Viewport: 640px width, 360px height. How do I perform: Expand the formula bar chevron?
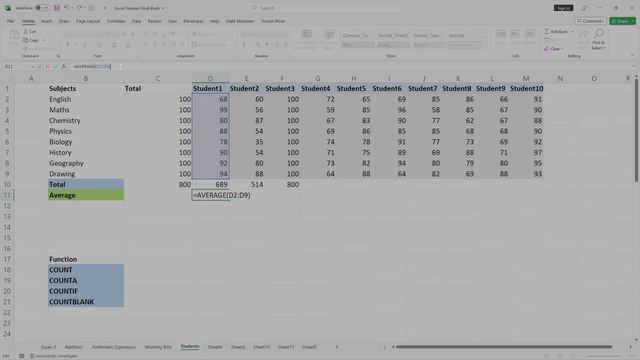[634, 67]
